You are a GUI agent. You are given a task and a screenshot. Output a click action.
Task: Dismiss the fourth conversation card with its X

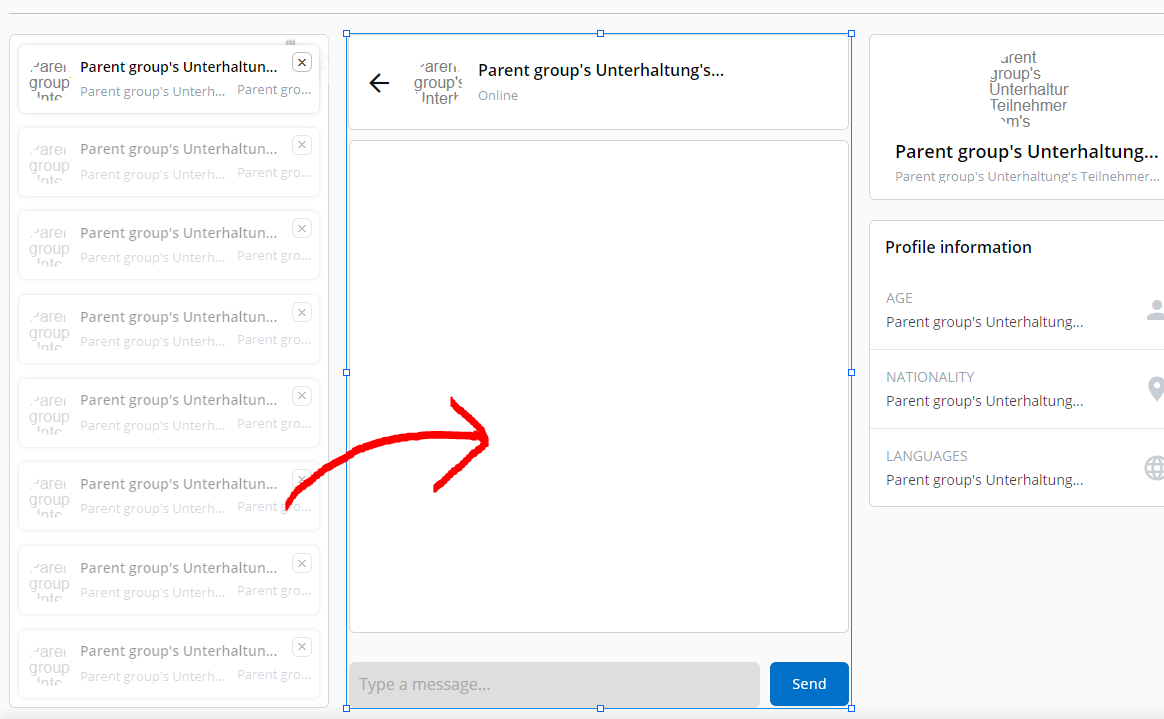[x=302, y=312]
